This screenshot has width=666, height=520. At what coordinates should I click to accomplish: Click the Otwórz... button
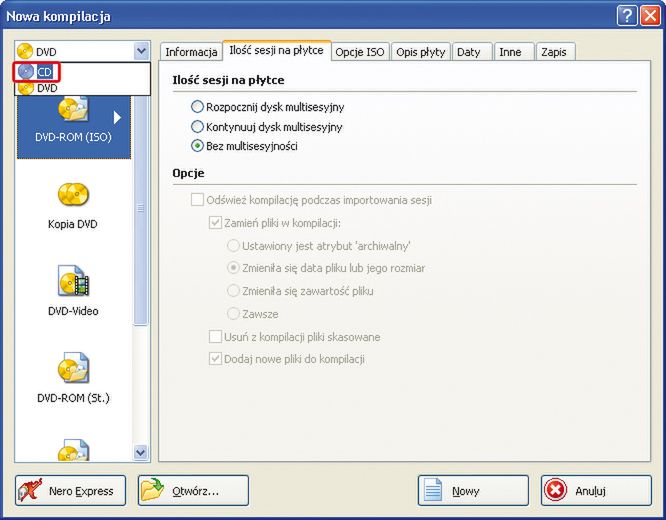(x=193, y=491)
